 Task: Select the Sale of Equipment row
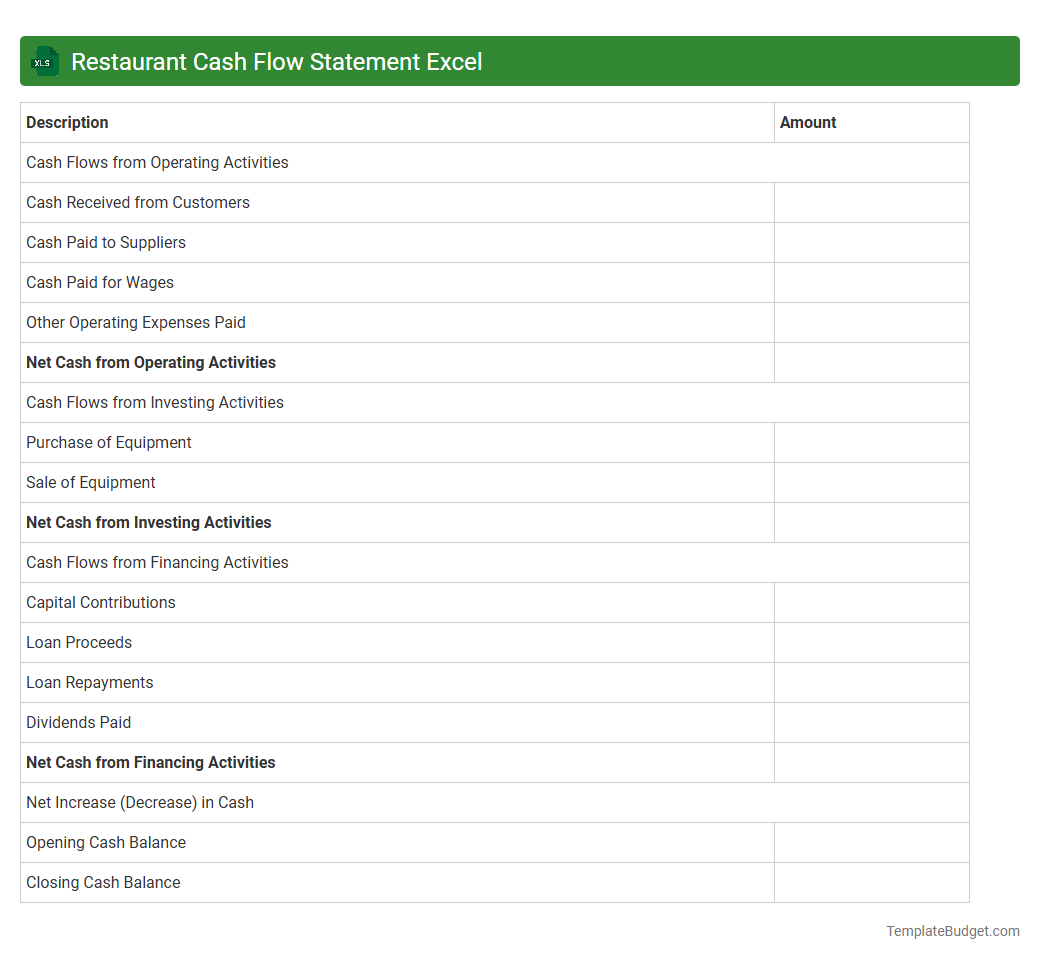[x=91, y=482]
